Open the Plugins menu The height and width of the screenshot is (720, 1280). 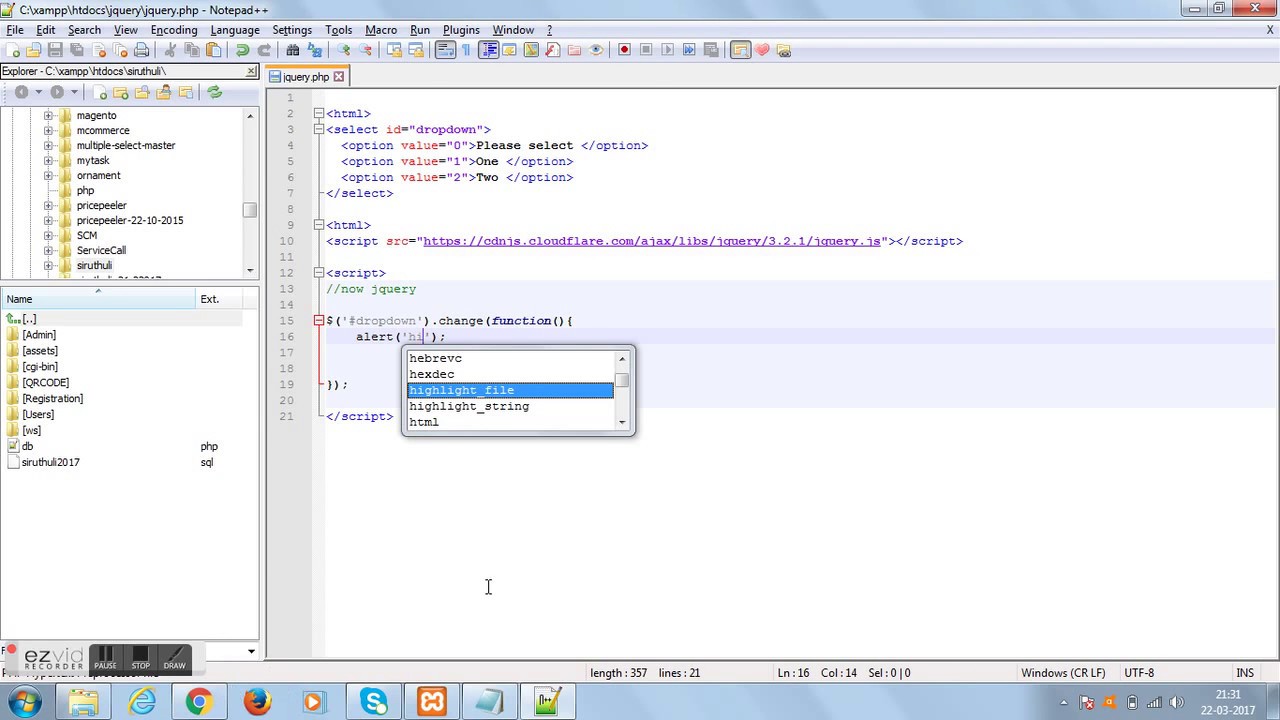point(461,30)
